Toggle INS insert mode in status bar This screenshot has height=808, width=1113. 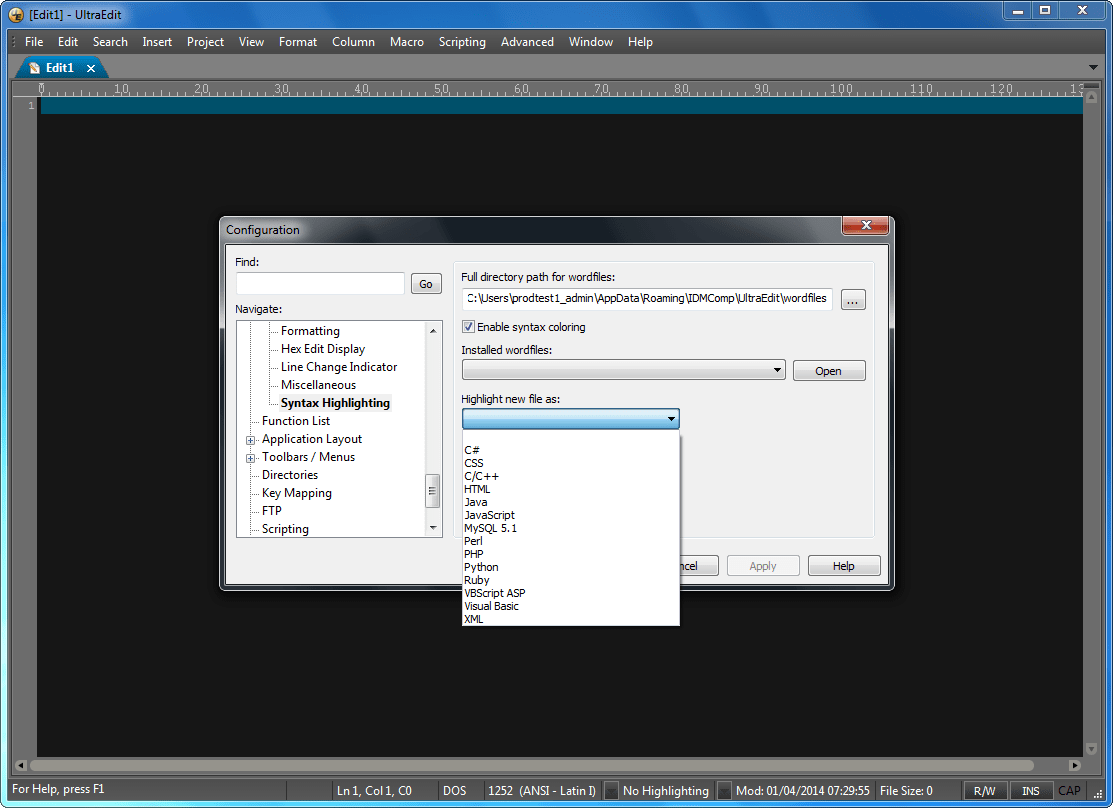pyautogui.click(x=1030, y=791)
